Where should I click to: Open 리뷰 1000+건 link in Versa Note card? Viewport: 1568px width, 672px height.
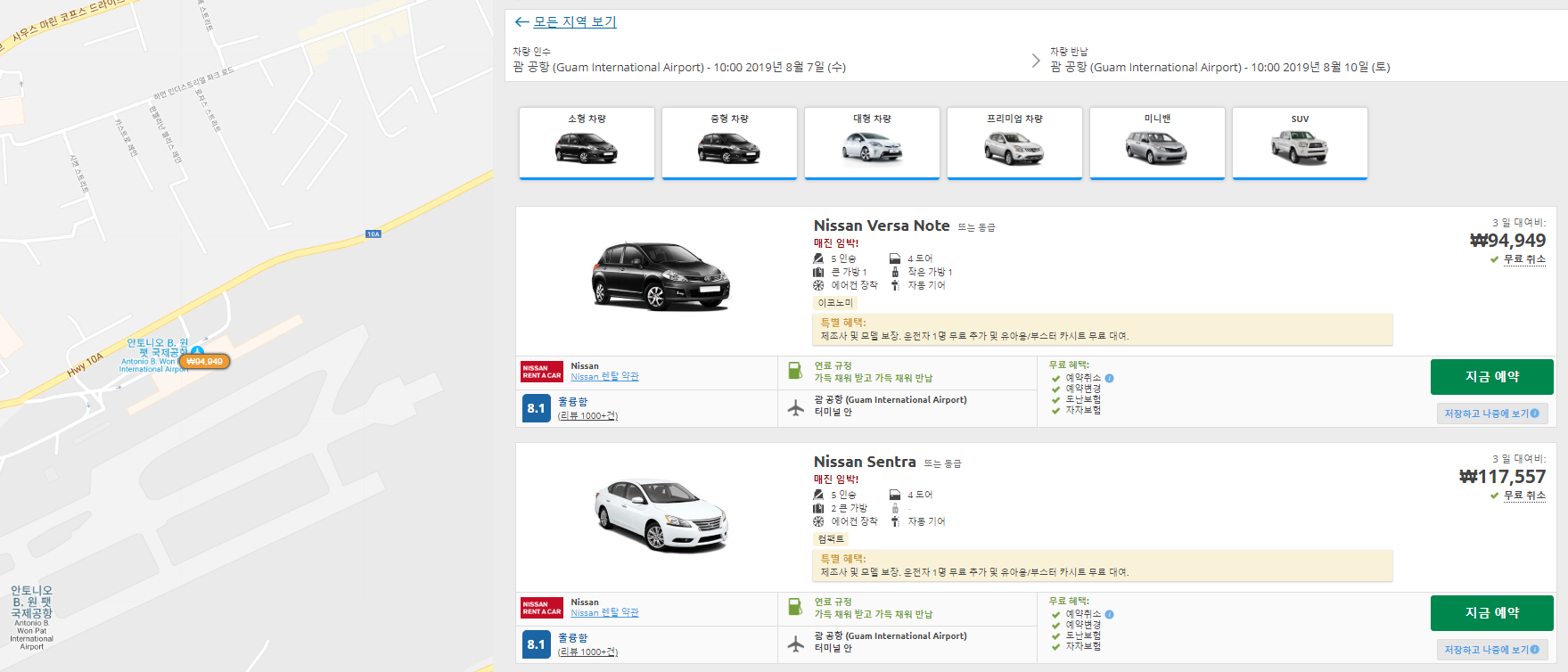click(587, 415)
